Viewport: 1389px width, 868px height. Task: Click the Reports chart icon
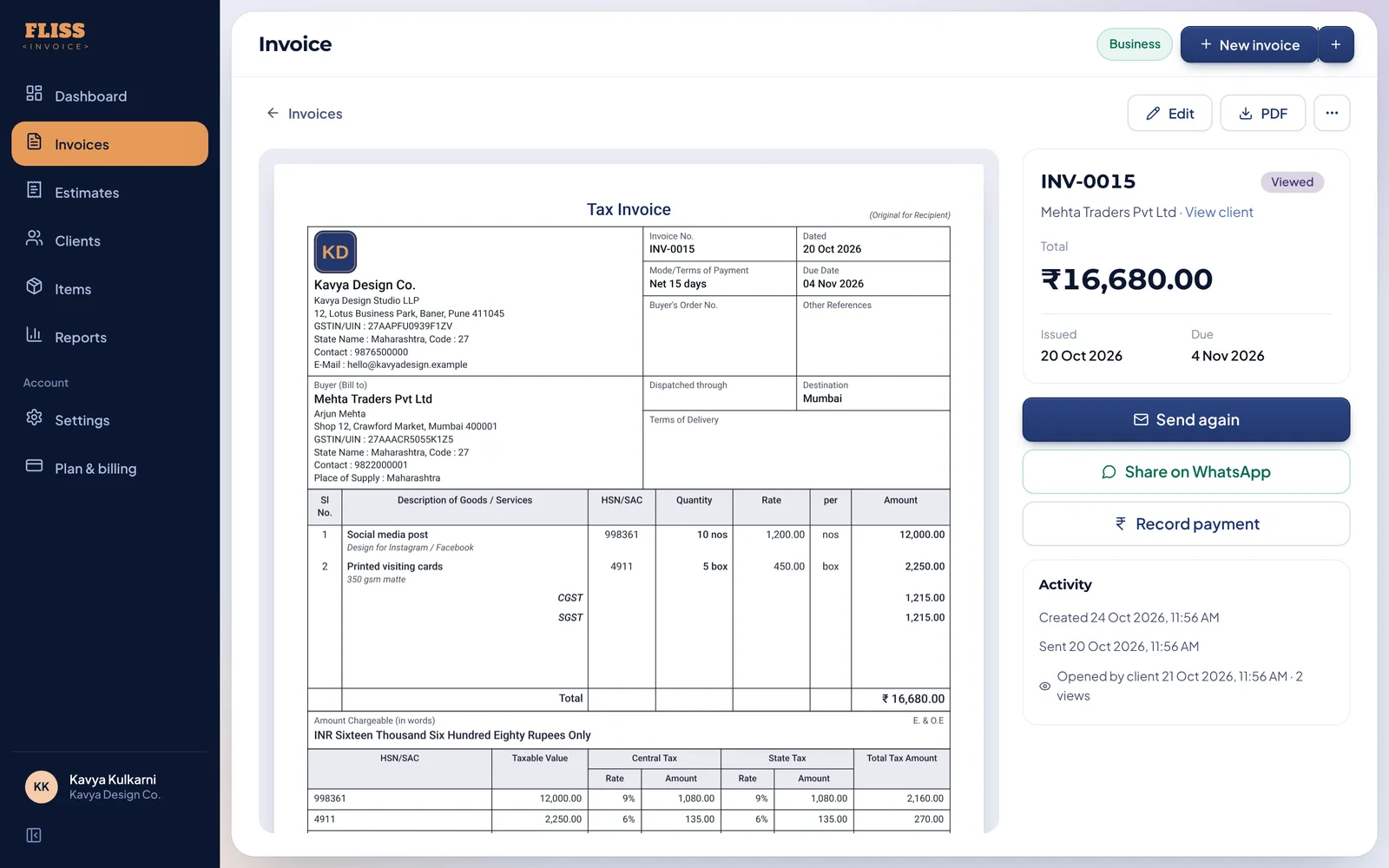click(34, 334)
